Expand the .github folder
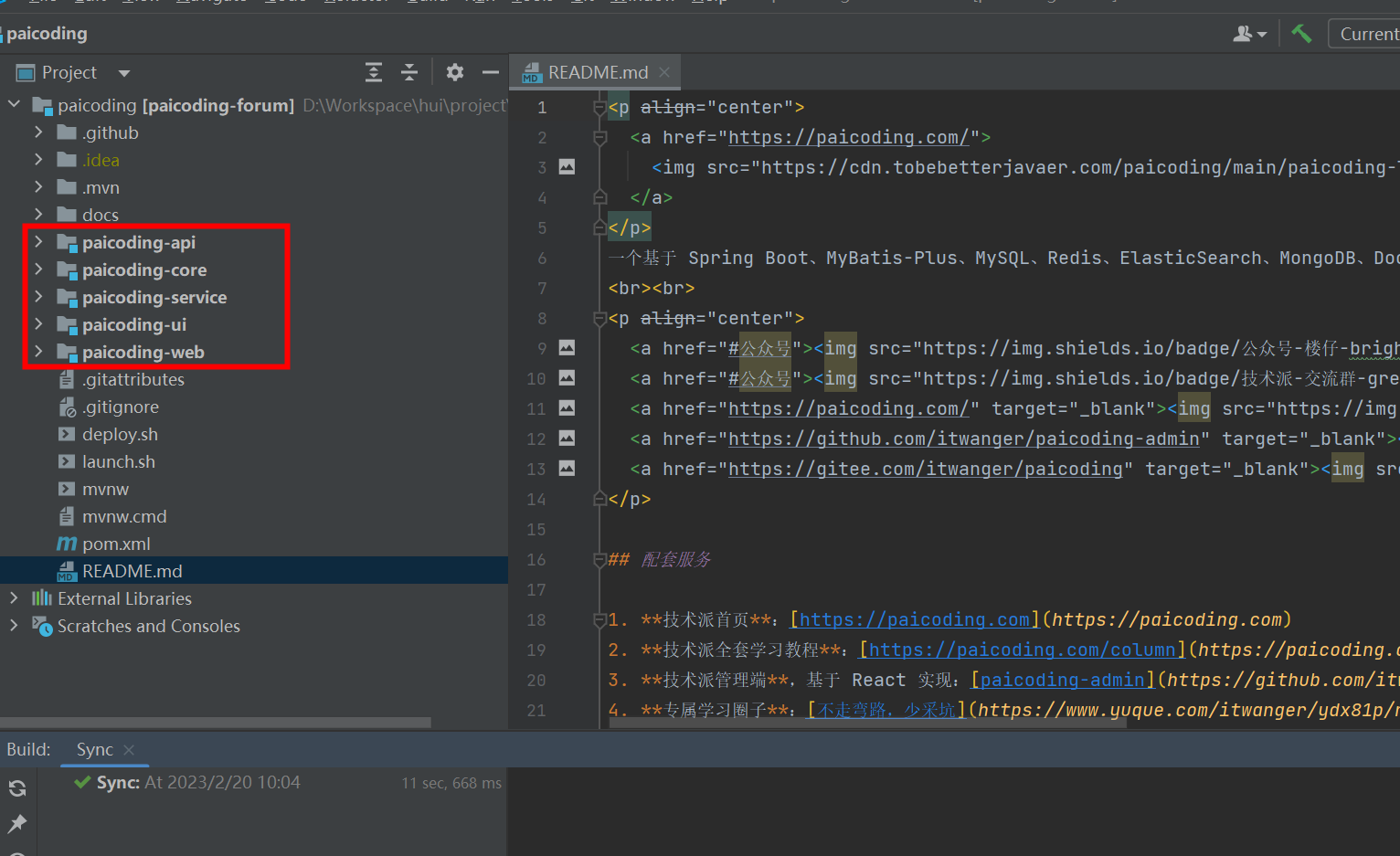Screen dimensions: 1400x856 point(38,132)
